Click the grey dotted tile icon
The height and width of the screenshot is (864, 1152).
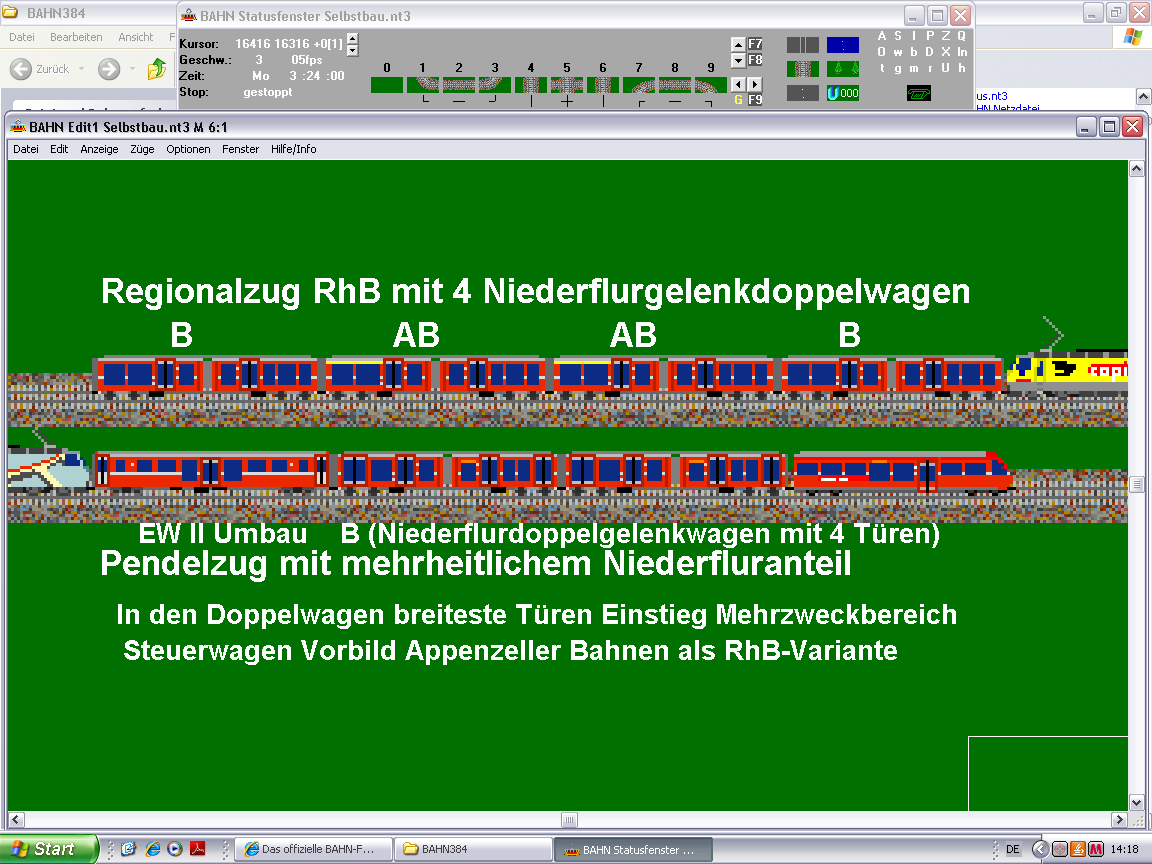tap(802, 93)
